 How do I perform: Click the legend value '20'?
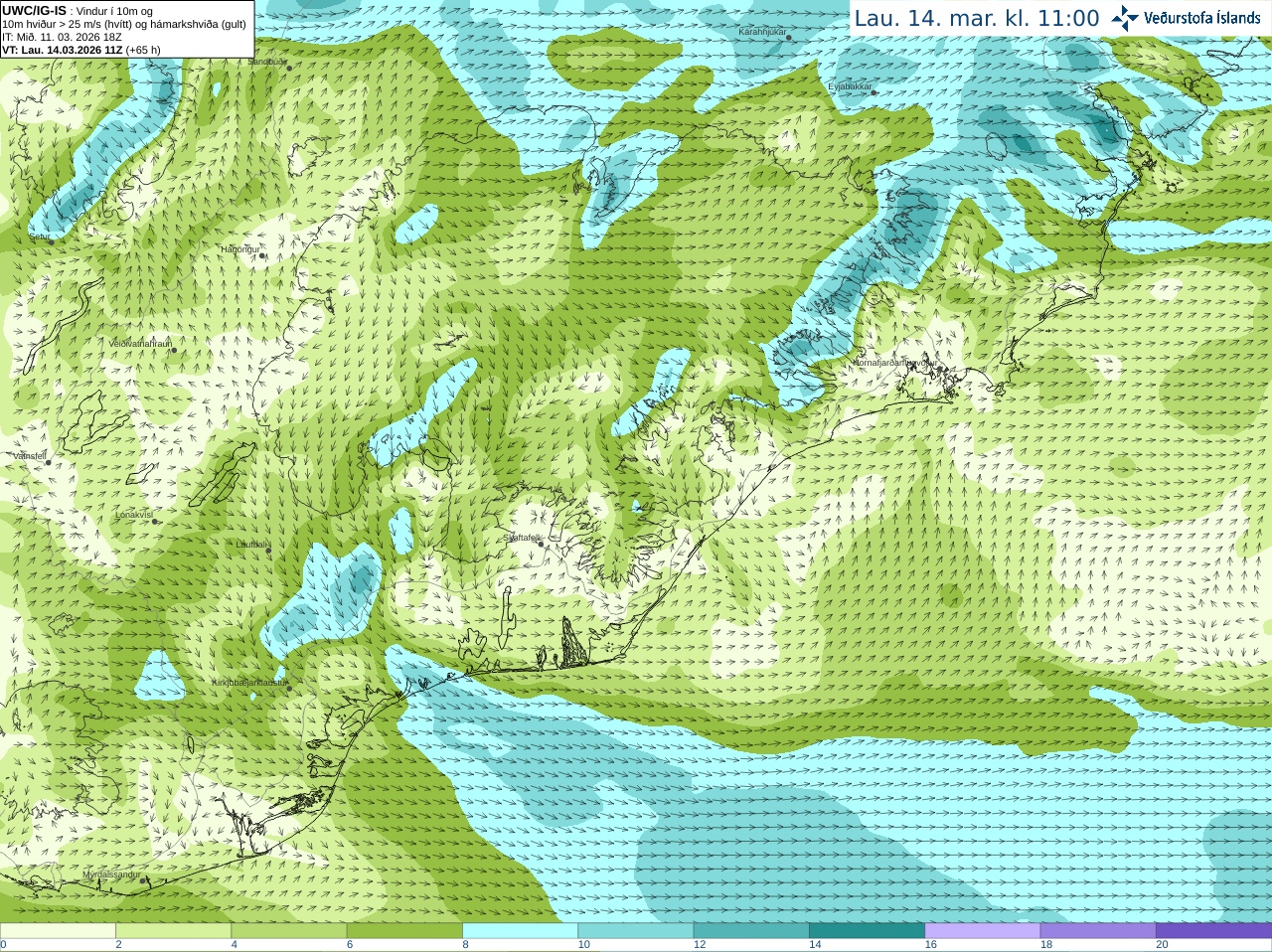pyautogui.click(x=1162, y=945)
